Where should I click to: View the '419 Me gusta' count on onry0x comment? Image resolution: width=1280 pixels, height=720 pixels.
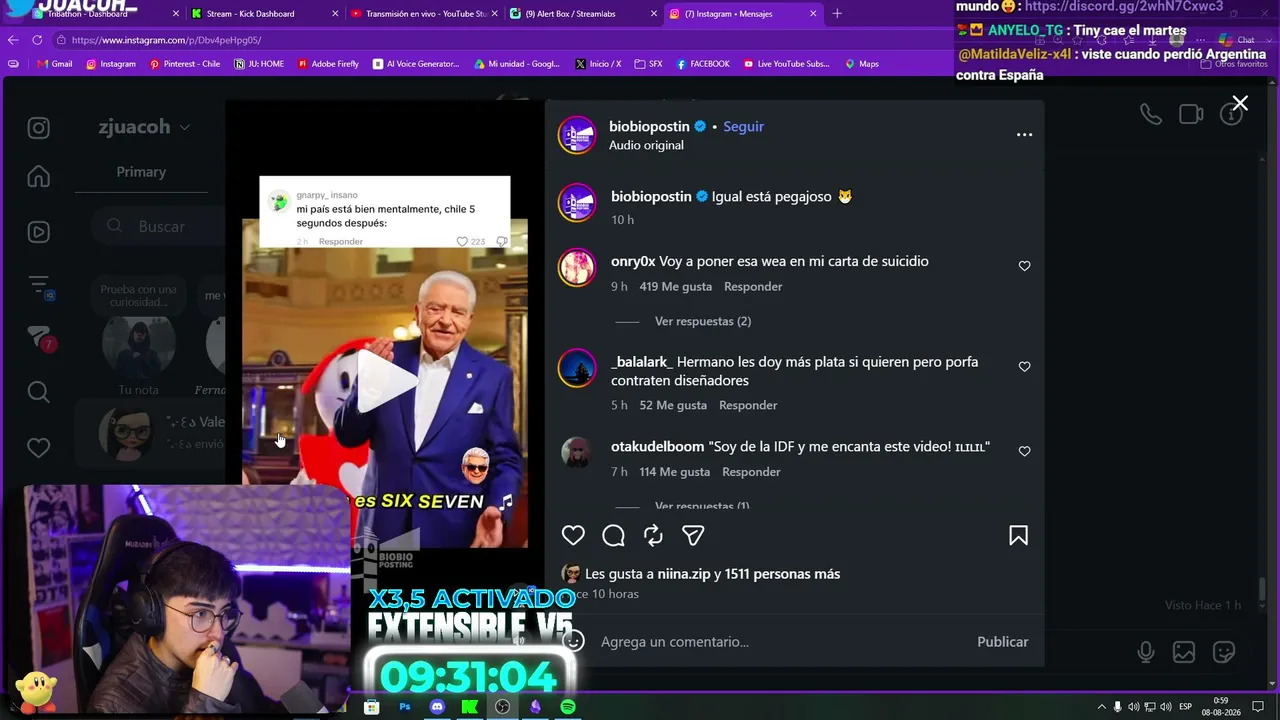pyautogui.click(x=676, y=286)
